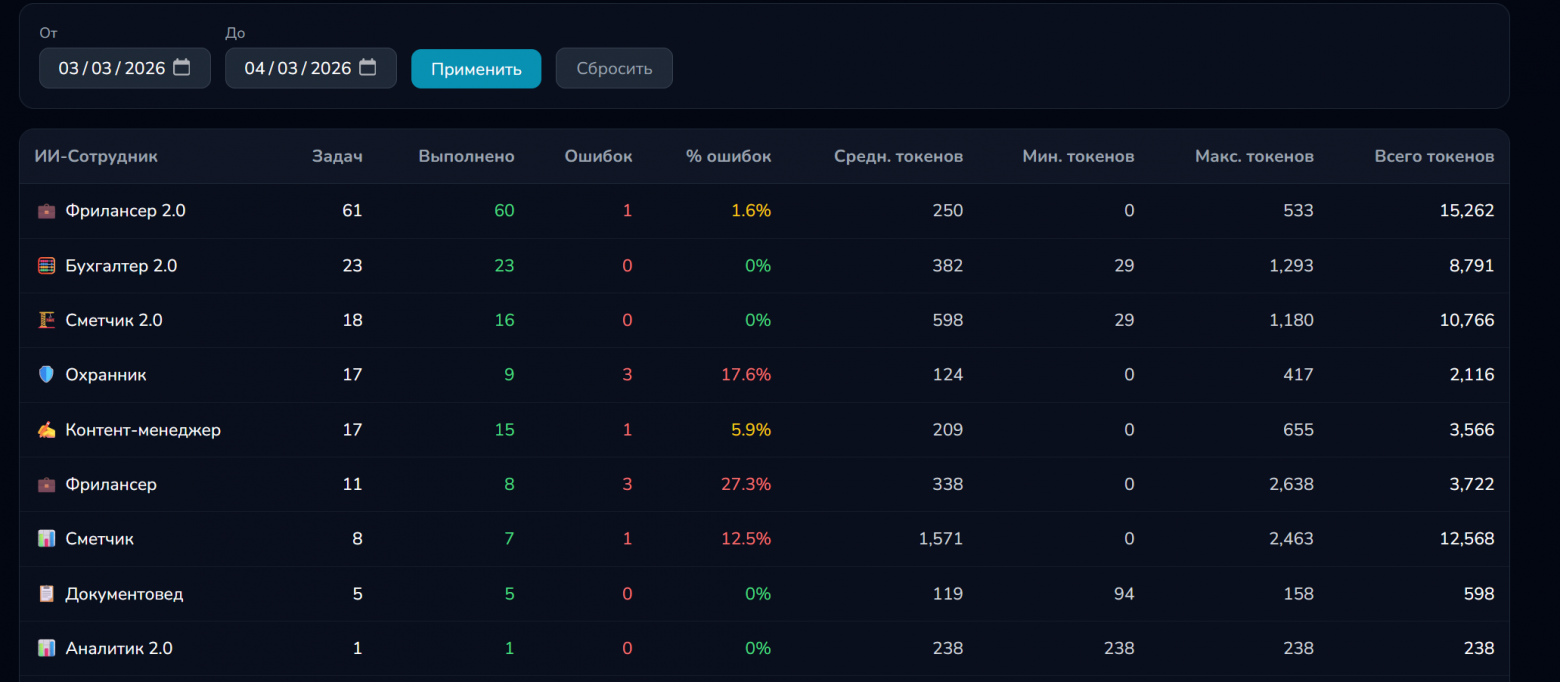1560x682 pixels.
Task: Open calendar picker in the До date field
Action: (367, 68)
